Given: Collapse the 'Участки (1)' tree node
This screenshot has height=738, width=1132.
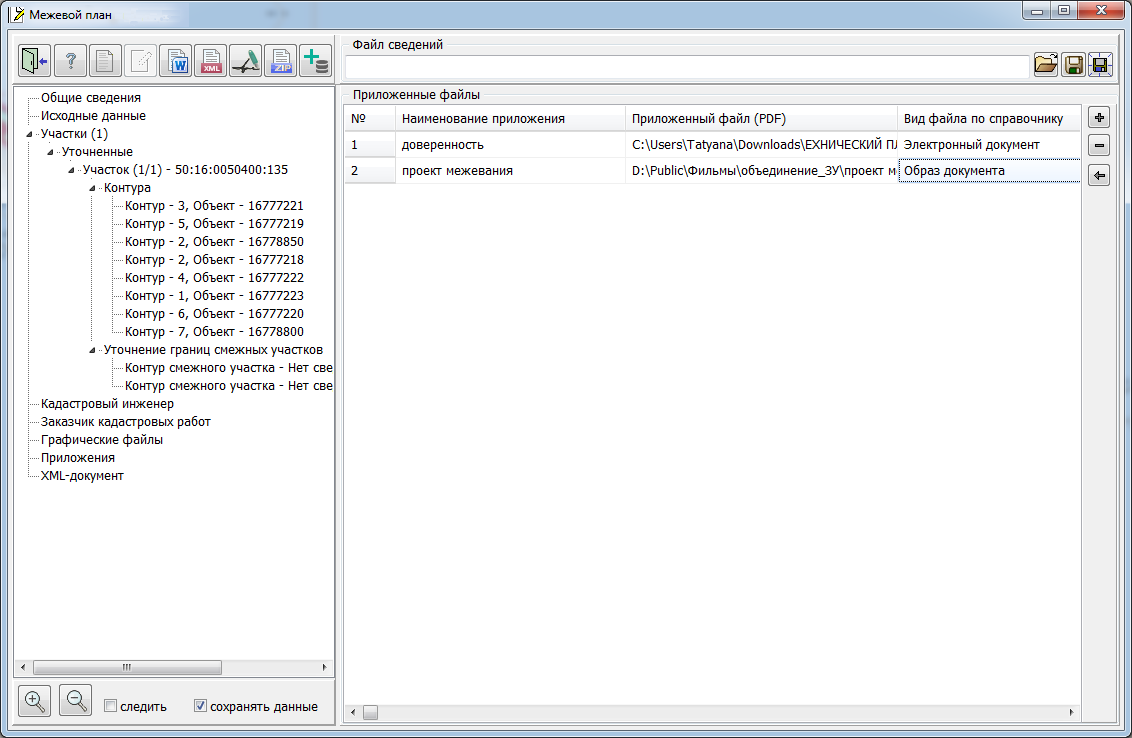Looking at the screenshot, I should (30, 134).
